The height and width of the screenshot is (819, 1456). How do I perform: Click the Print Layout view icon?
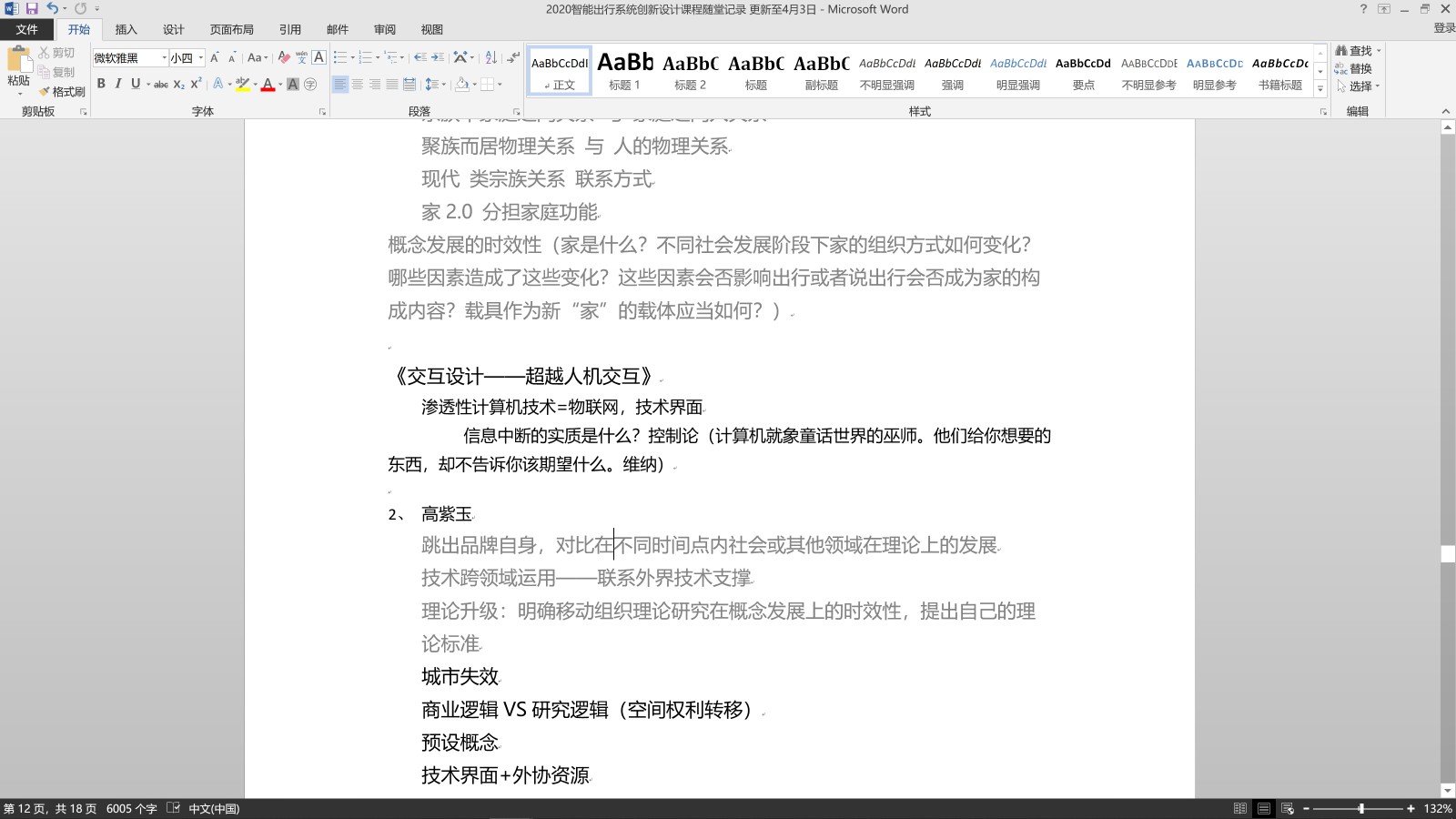click(x=1264, y=808)
